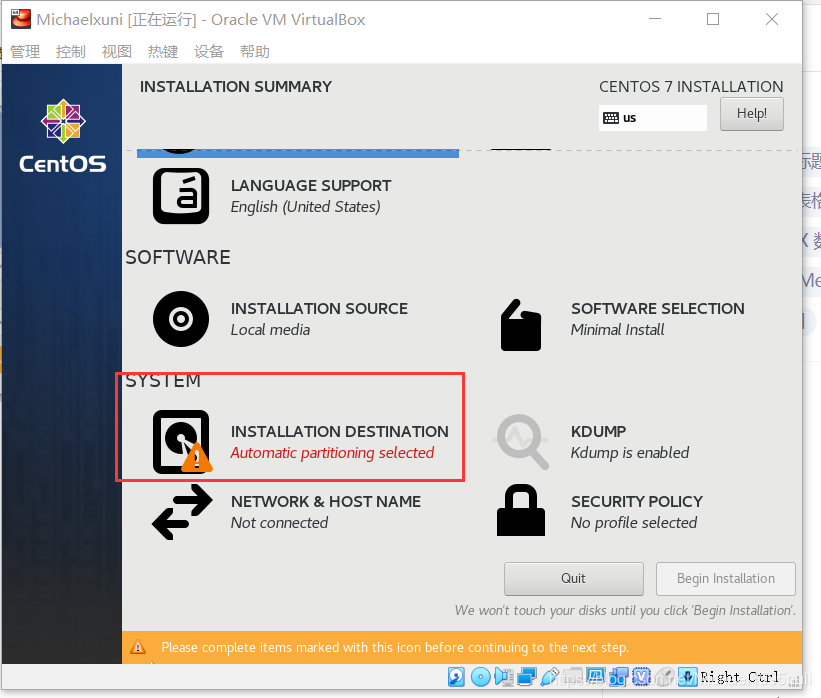Screen dimensions: 821x698
Task: Click the 'SOFTWARE' section heading
Action: pos(178,257)
